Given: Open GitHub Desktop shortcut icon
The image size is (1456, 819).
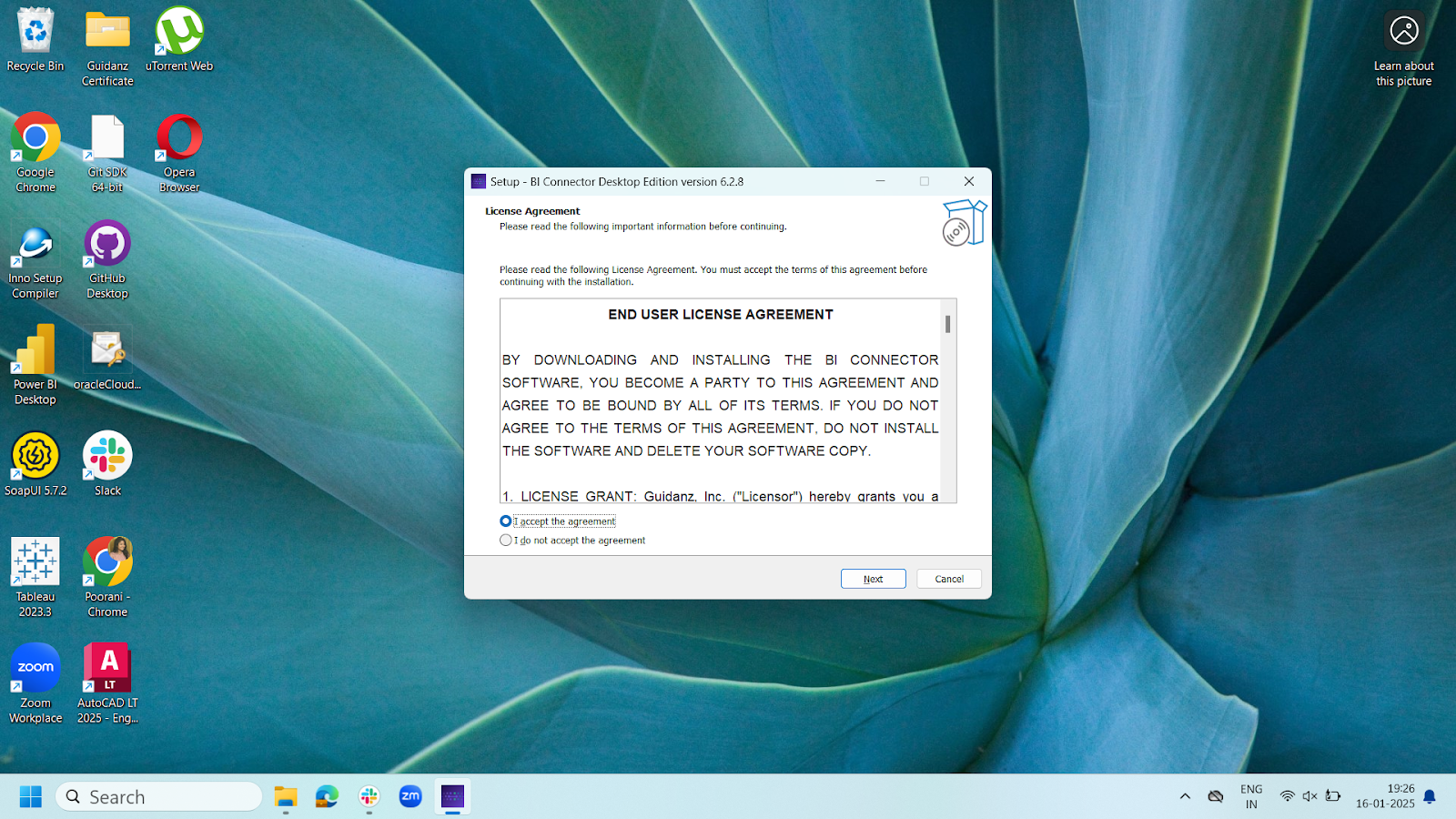Looking at the screenshot, I should 107,260.
